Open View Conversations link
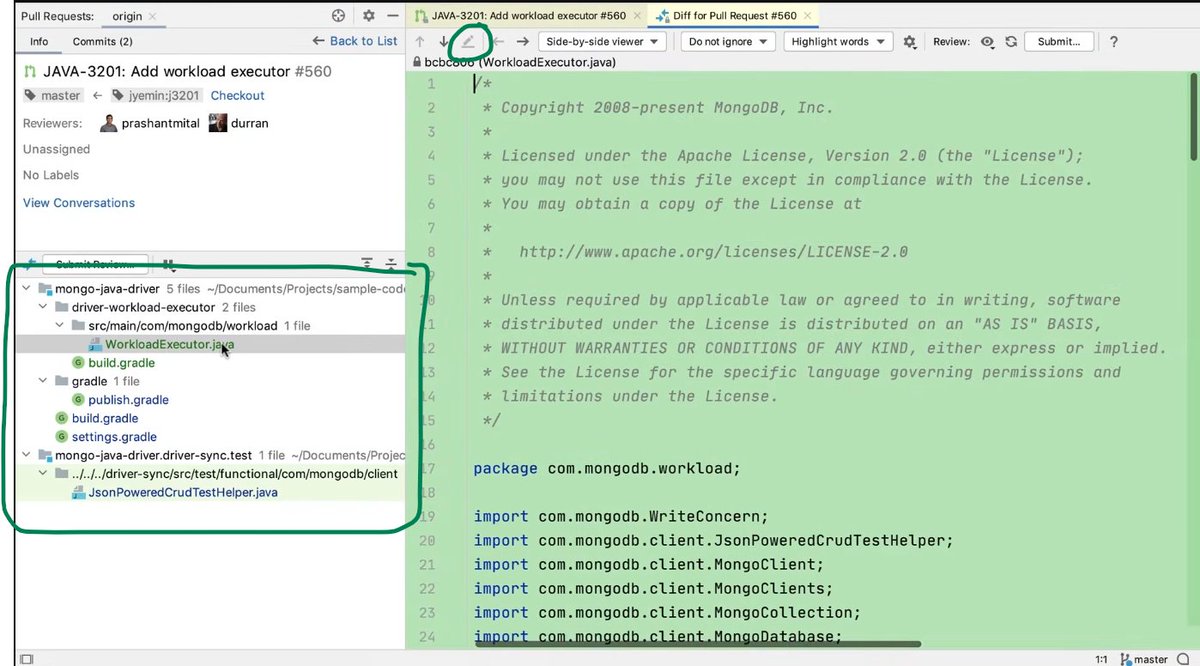 [79, 203]
